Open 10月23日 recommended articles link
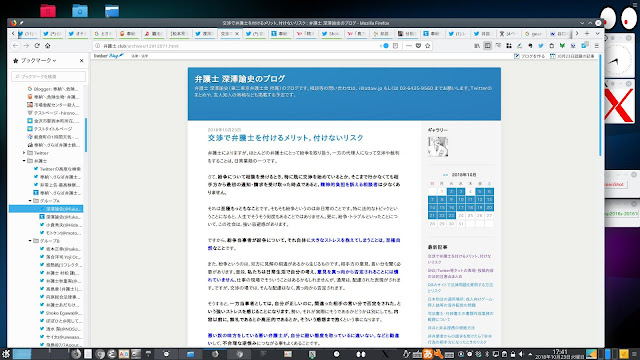640x360 pixels. [x=572, y=56]
